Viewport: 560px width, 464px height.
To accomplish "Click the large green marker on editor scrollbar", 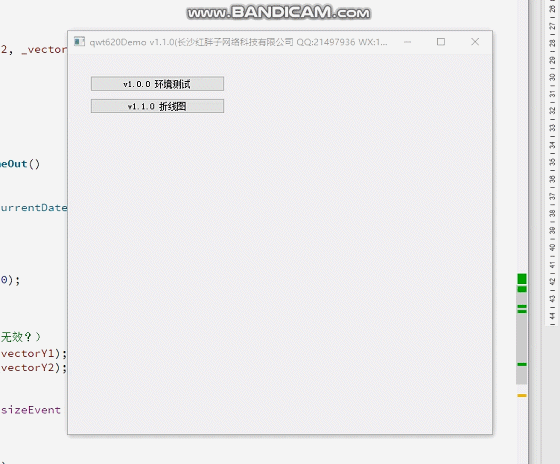I will click(x=522, y=279).
